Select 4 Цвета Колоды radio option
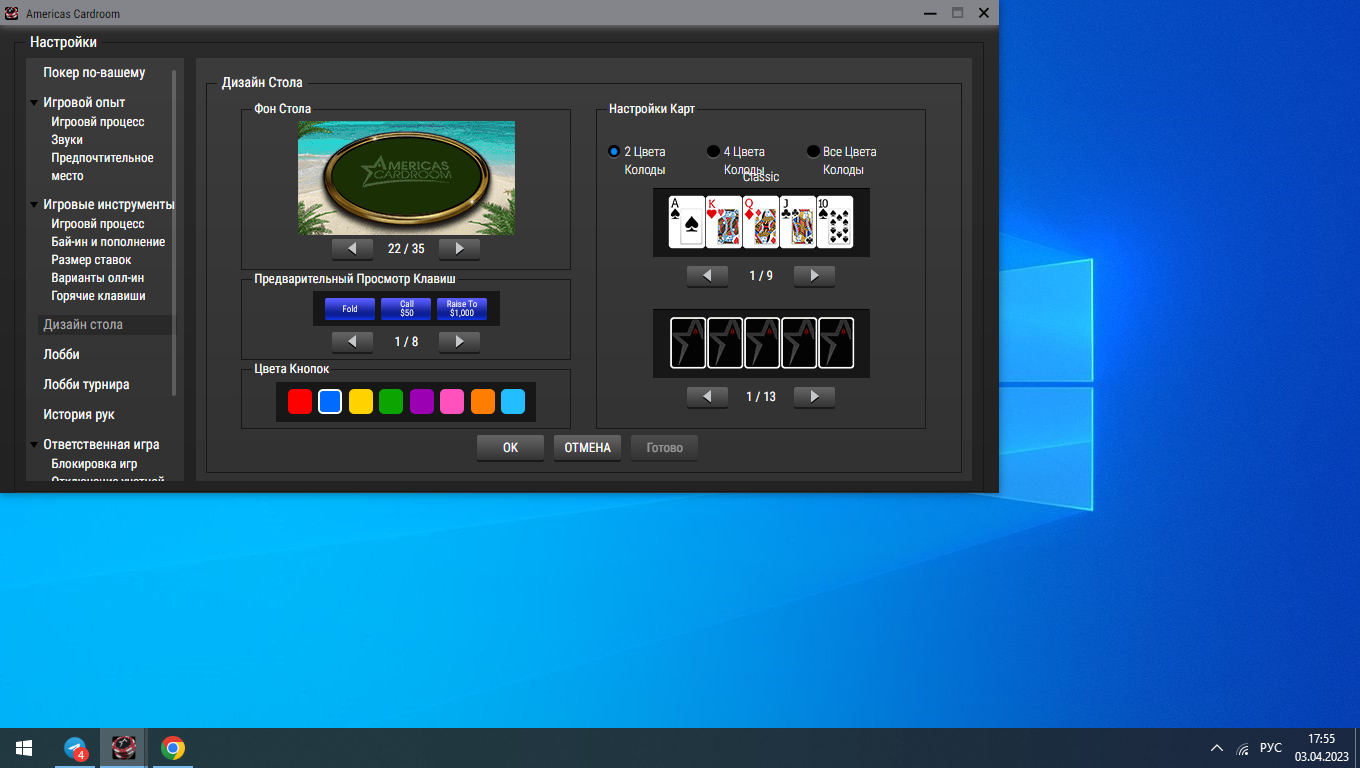The width and height of the screenshot is (1360, 768). [x=713, y=152]
